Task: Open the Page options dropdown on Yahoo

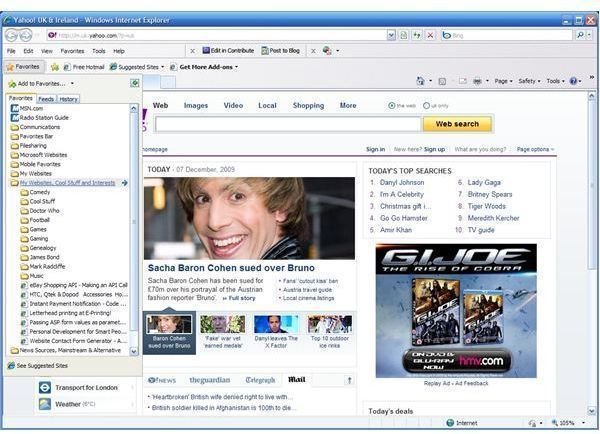Action: (x=535, y=149)
